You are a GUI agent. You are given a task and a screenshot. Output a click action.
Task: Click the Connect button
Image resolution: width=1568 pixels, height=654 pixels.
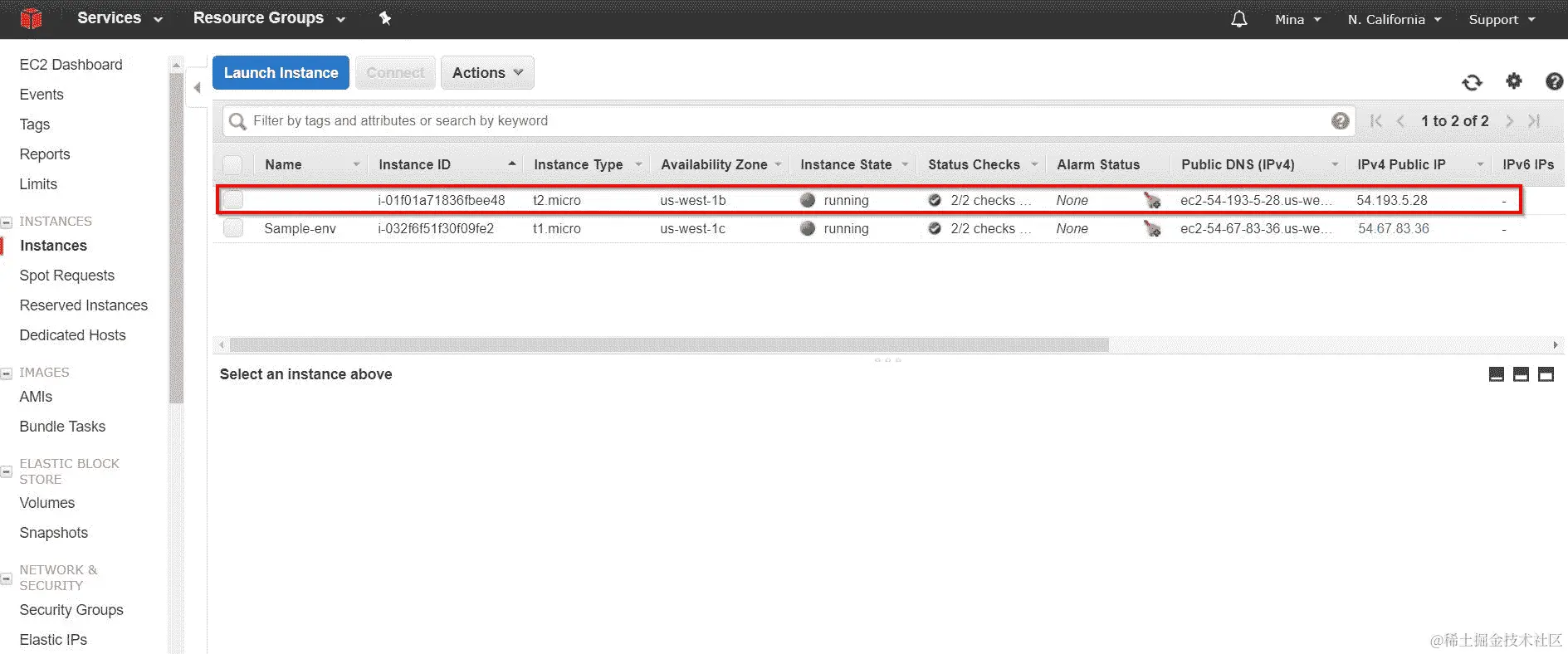[395, 73]
